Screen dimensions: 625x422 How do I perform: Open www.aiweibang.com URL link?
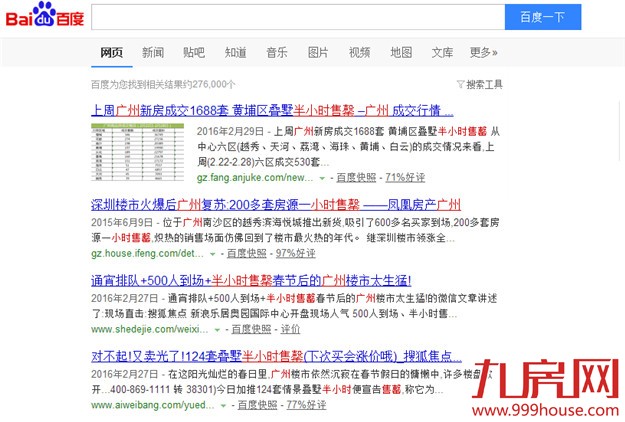point(153,405)
